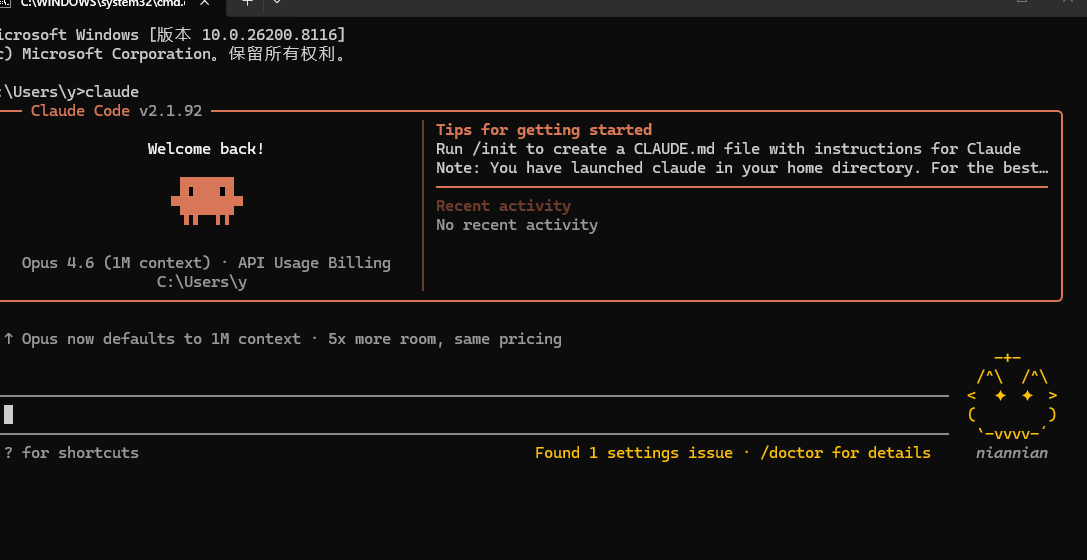Click the cmd icon on the tab
This screenshot has width=1087, height=560.
4,3
